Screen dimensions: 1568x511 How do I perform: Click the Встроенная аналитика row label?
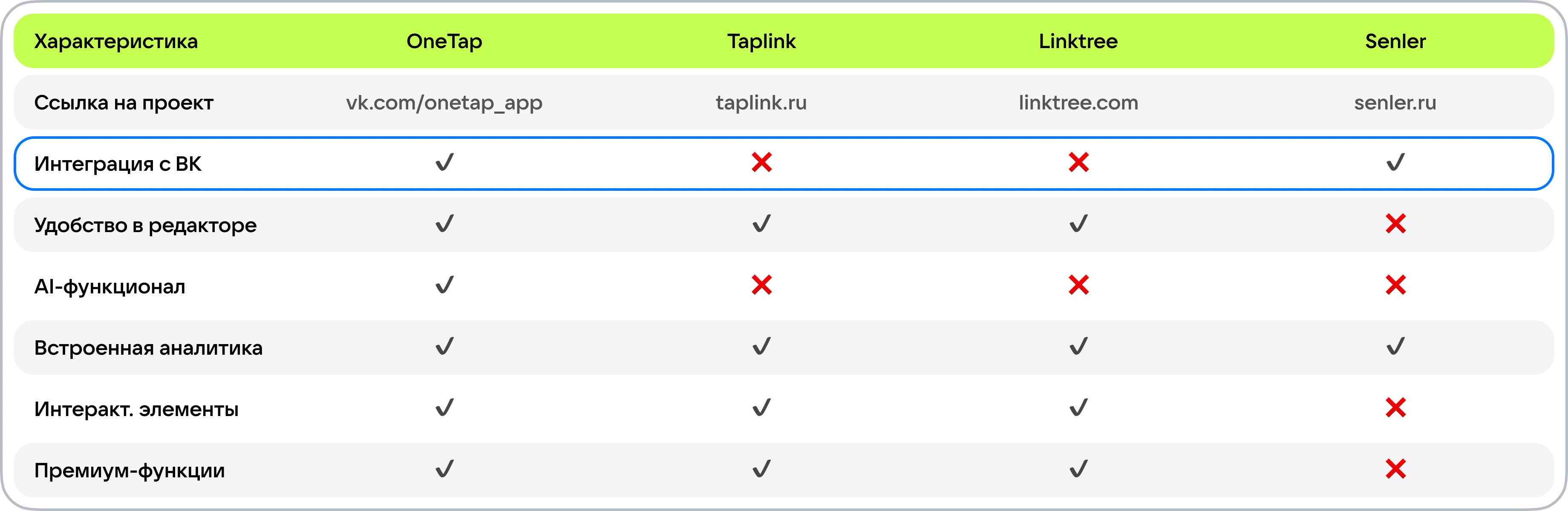(148, 347)
